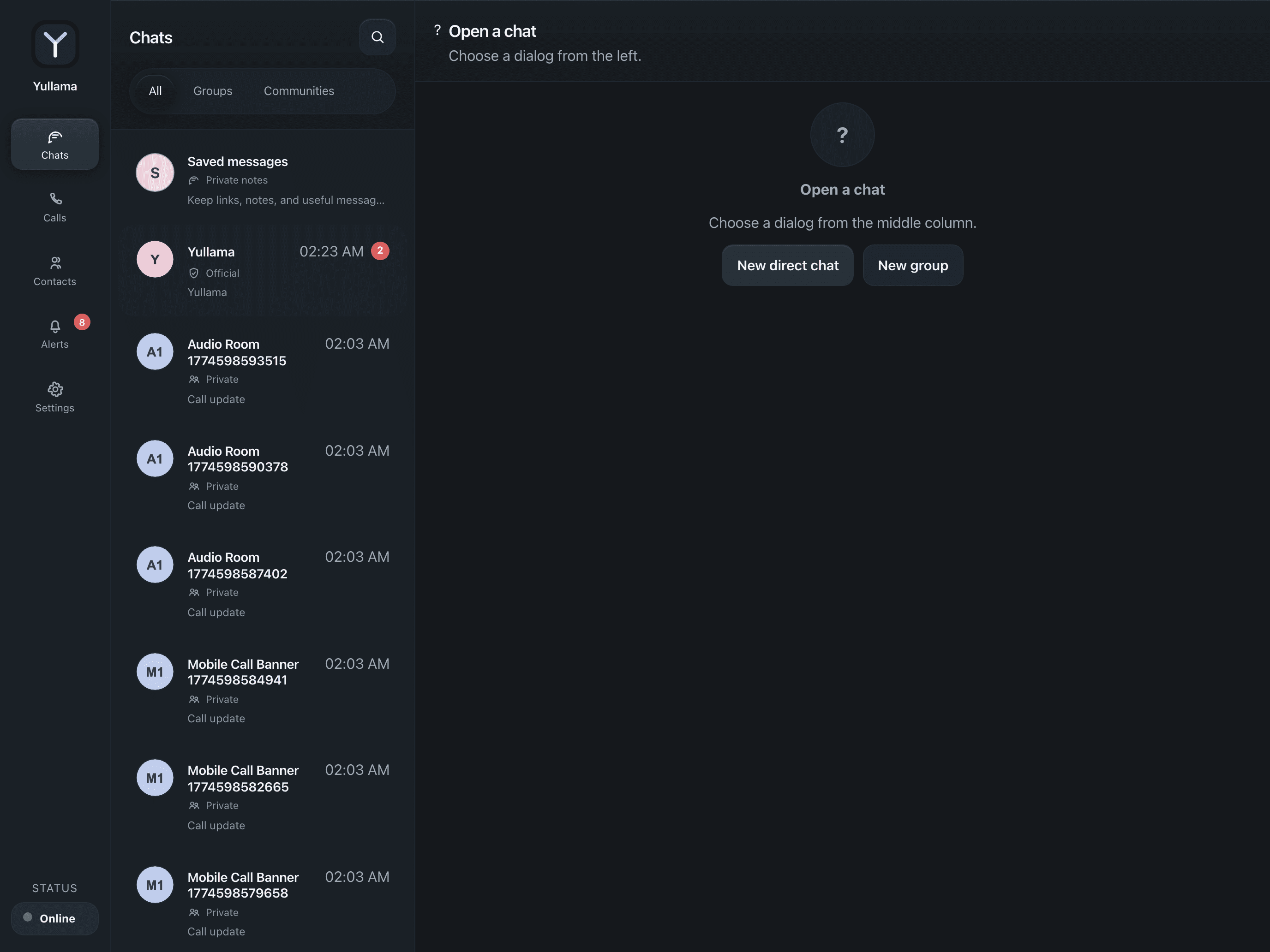Toggle the Online status indicator
Image resolution: width=1270 pixels, height=952 pixels.
(55, 918)
